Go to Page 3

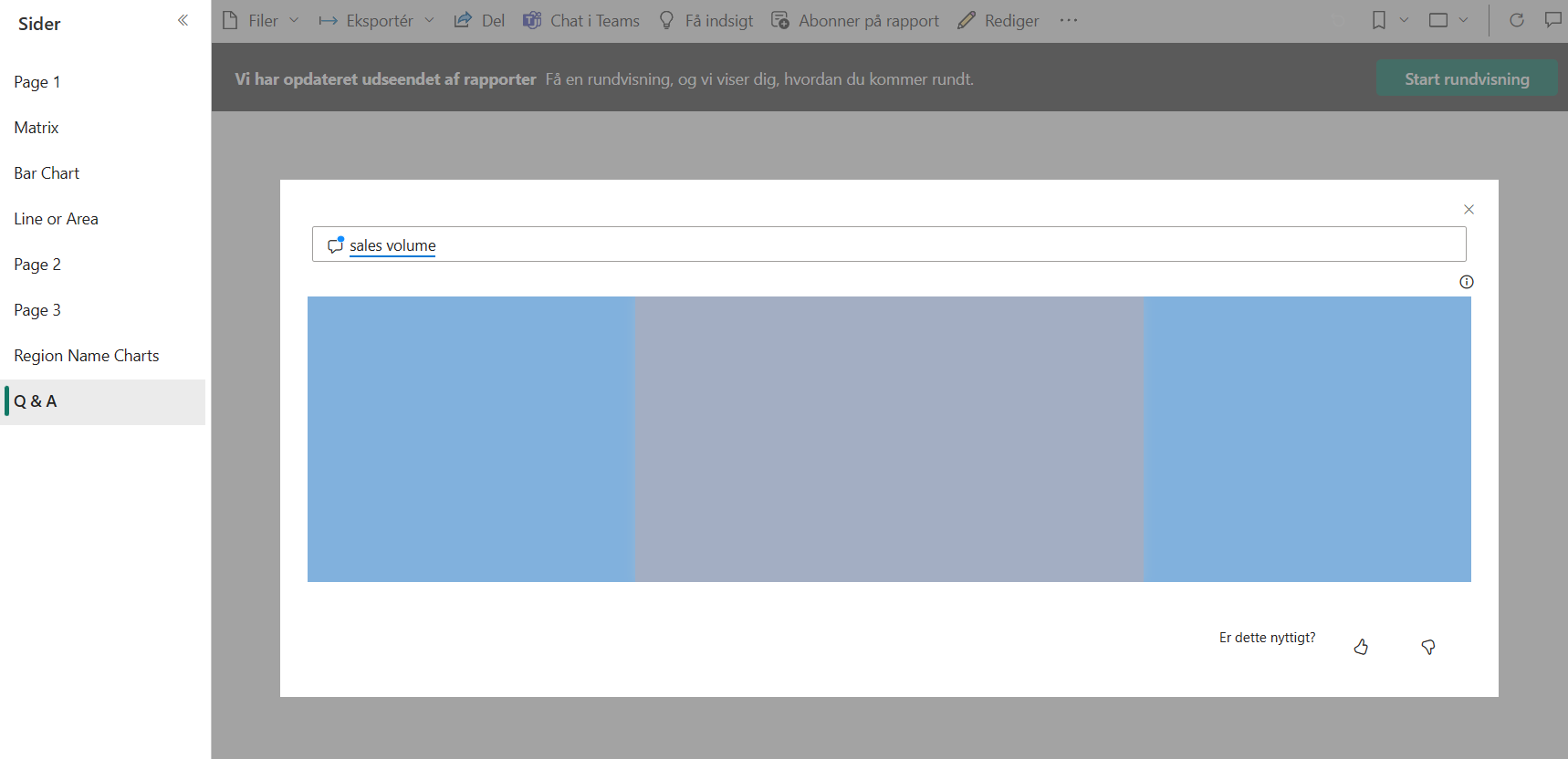(102, 310)
